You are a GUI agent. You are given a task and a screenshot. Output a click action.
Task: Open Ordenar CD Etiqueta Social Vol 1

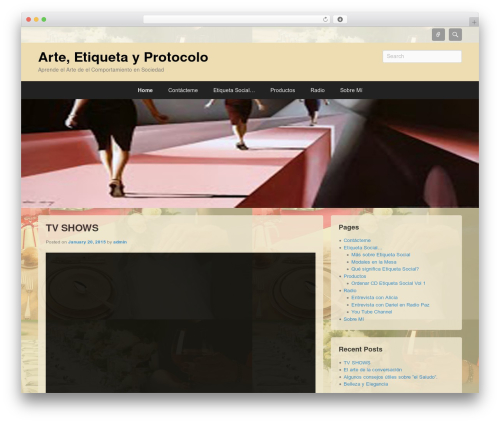388,283
